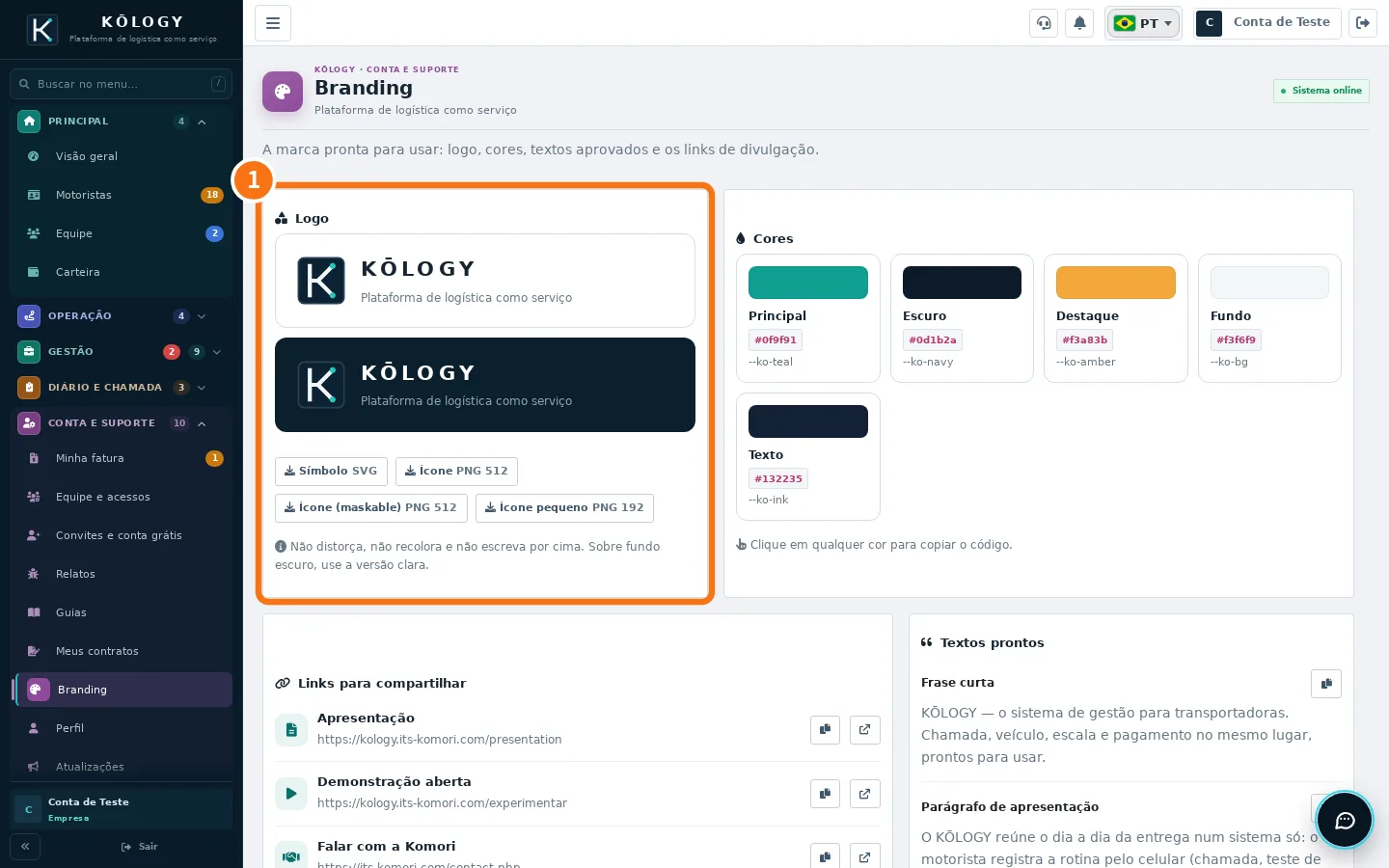
Task: Open Apresentação link in new tab
Action: tap(865, 730)
